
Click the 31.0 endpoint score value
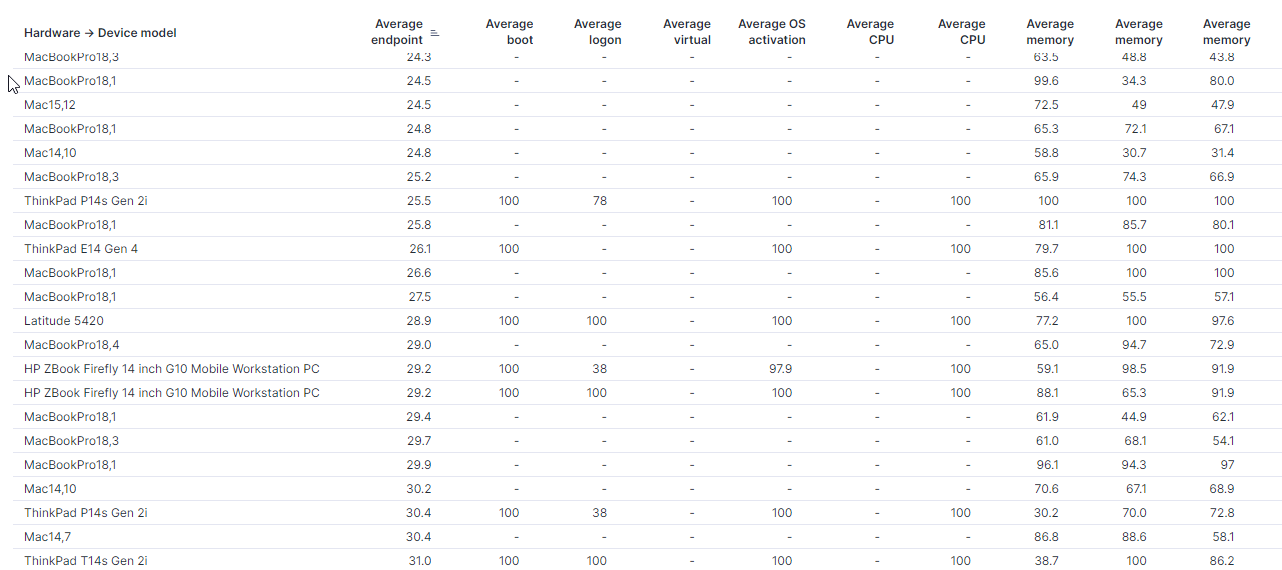tap(419, 561)
